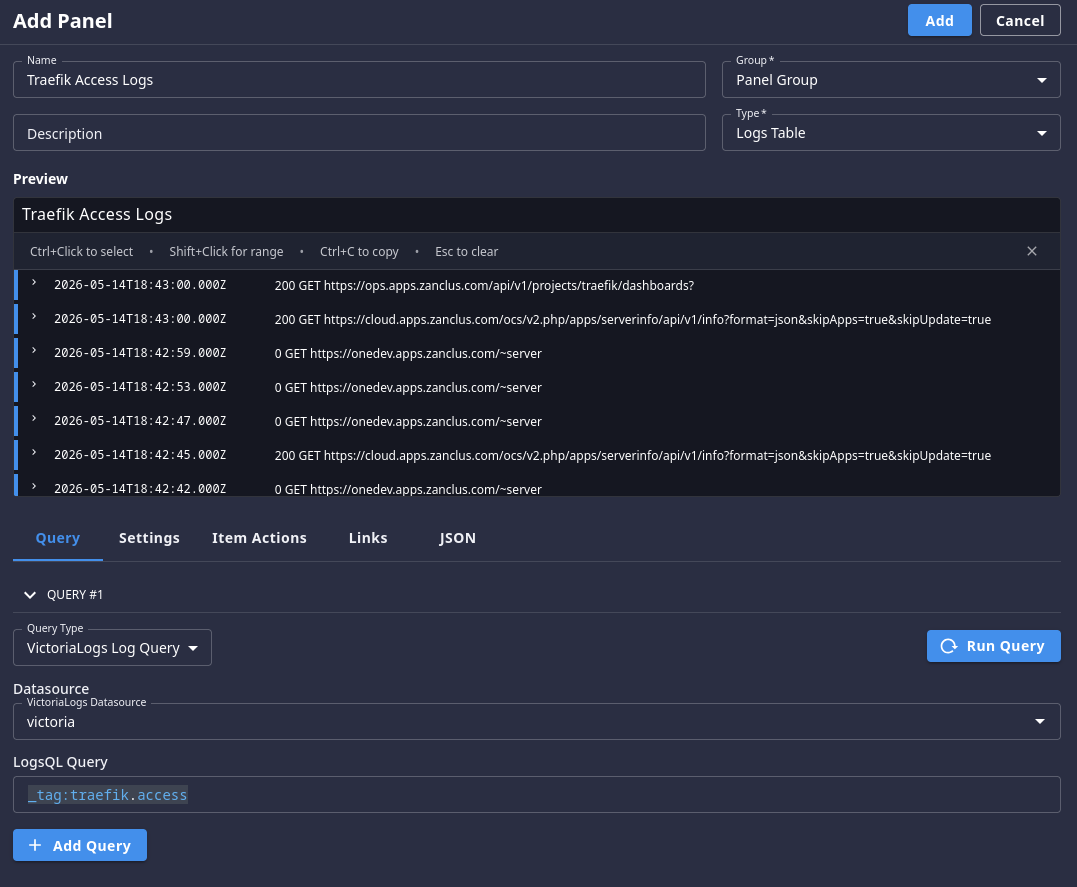The image size is (1077, 887).
Task: Click the Add Query button
Action: tap(80, 845)
